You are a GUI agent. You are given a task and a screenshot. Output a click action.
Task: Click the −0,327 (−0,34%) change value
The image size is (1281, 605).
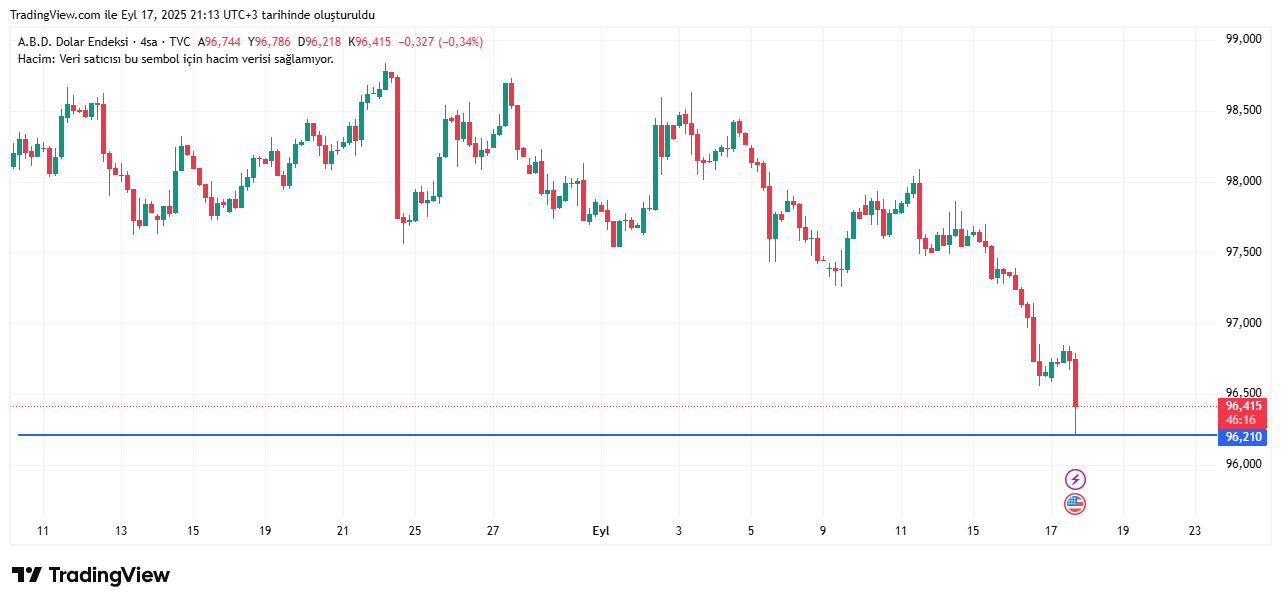point(440,42)
